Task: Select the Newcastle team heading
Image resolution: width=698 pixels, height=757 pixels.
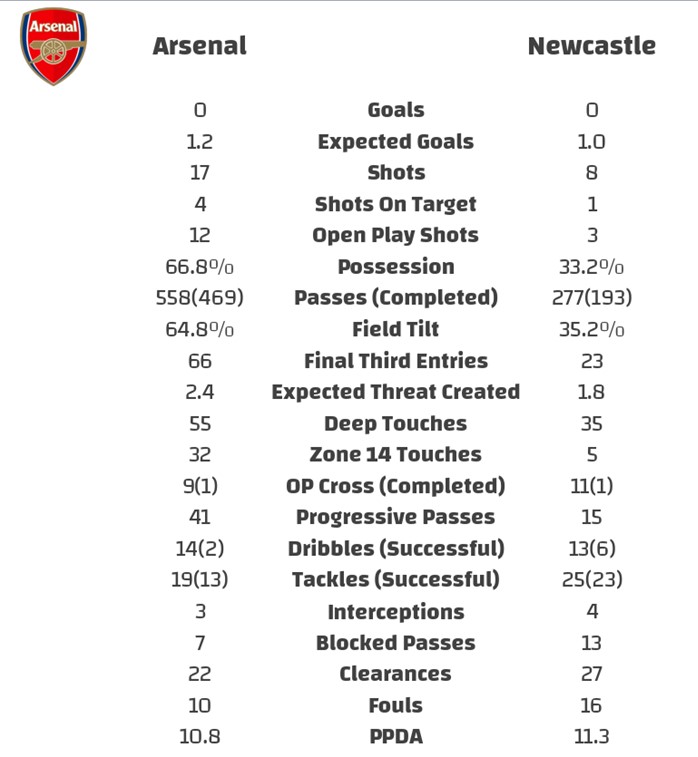Action: [x=592, y=46]
